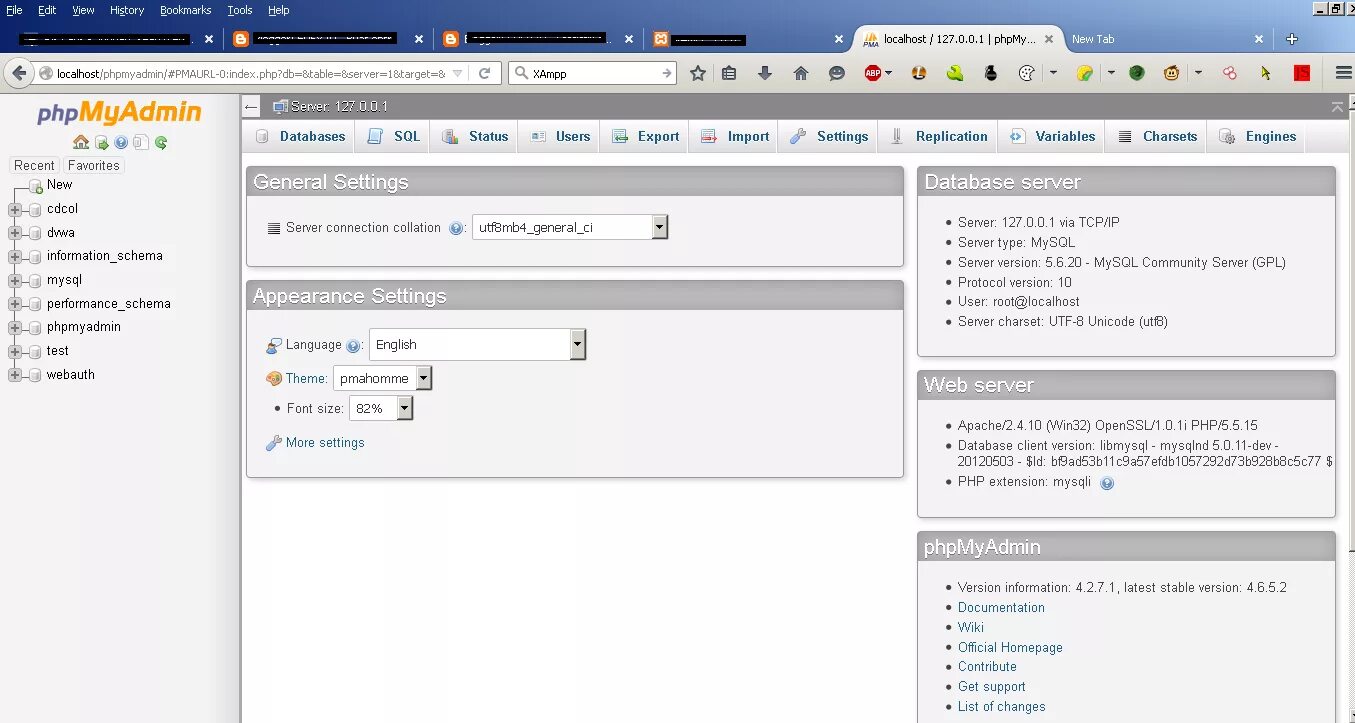Screen dimensions: 1355x723
Task: Click the collation help question mark icon
Action: coord(456,228)
